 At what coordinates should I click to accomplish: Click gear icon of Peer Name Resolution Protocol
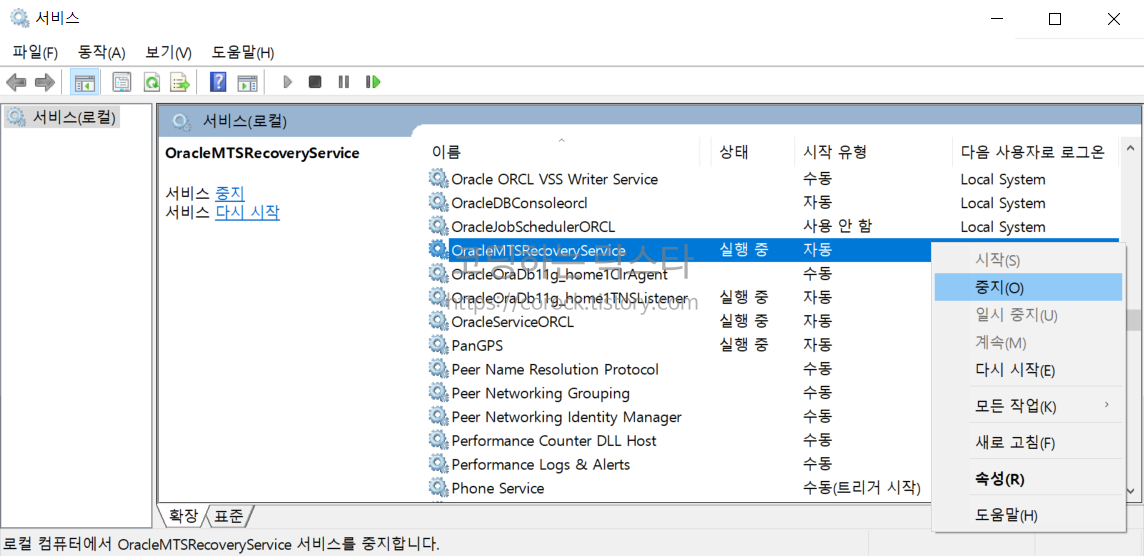tap(437, 369)
